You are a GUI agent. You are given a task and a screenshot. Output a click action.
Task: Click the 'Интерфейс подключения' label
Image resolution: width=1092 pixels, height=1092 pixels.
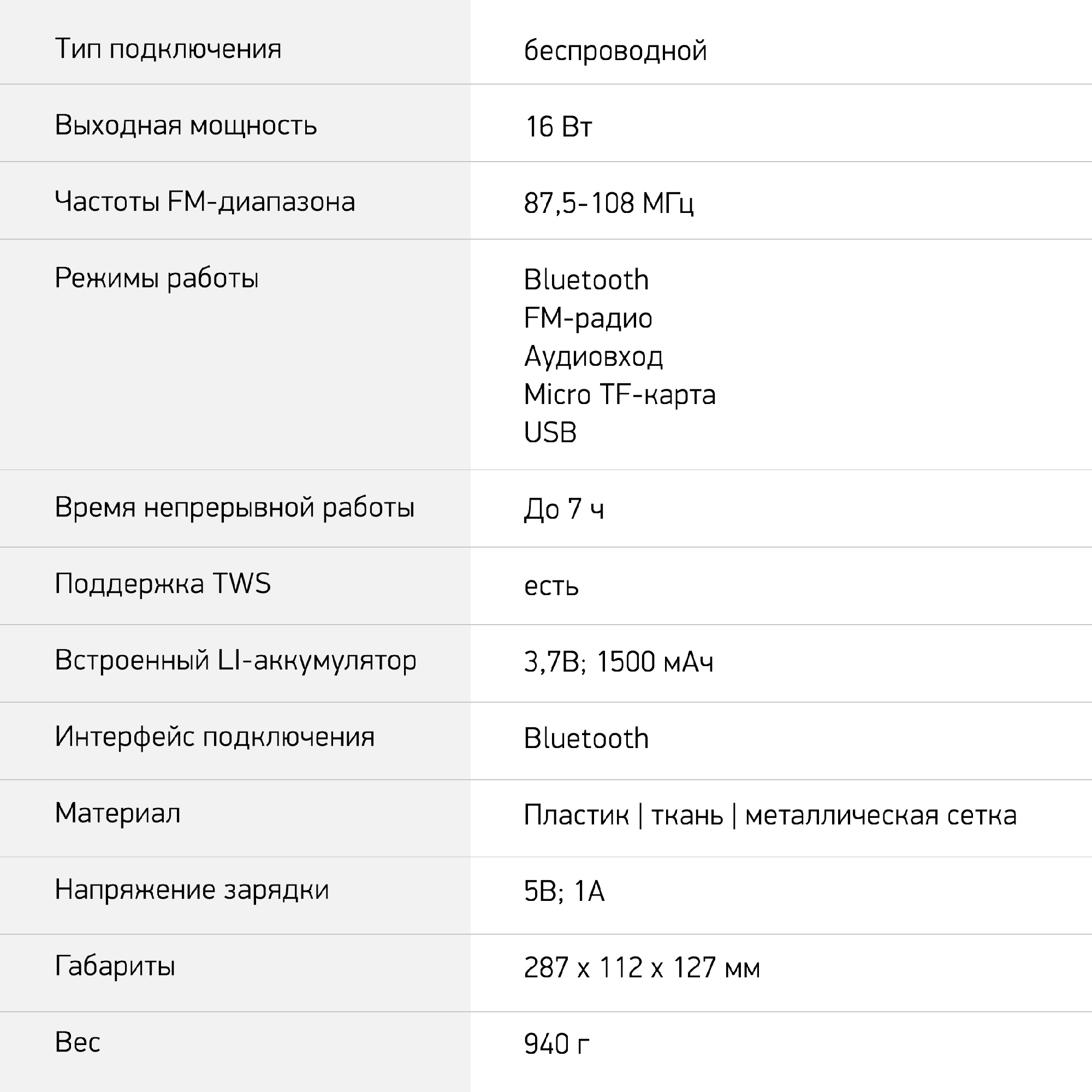tap(215, 737)
